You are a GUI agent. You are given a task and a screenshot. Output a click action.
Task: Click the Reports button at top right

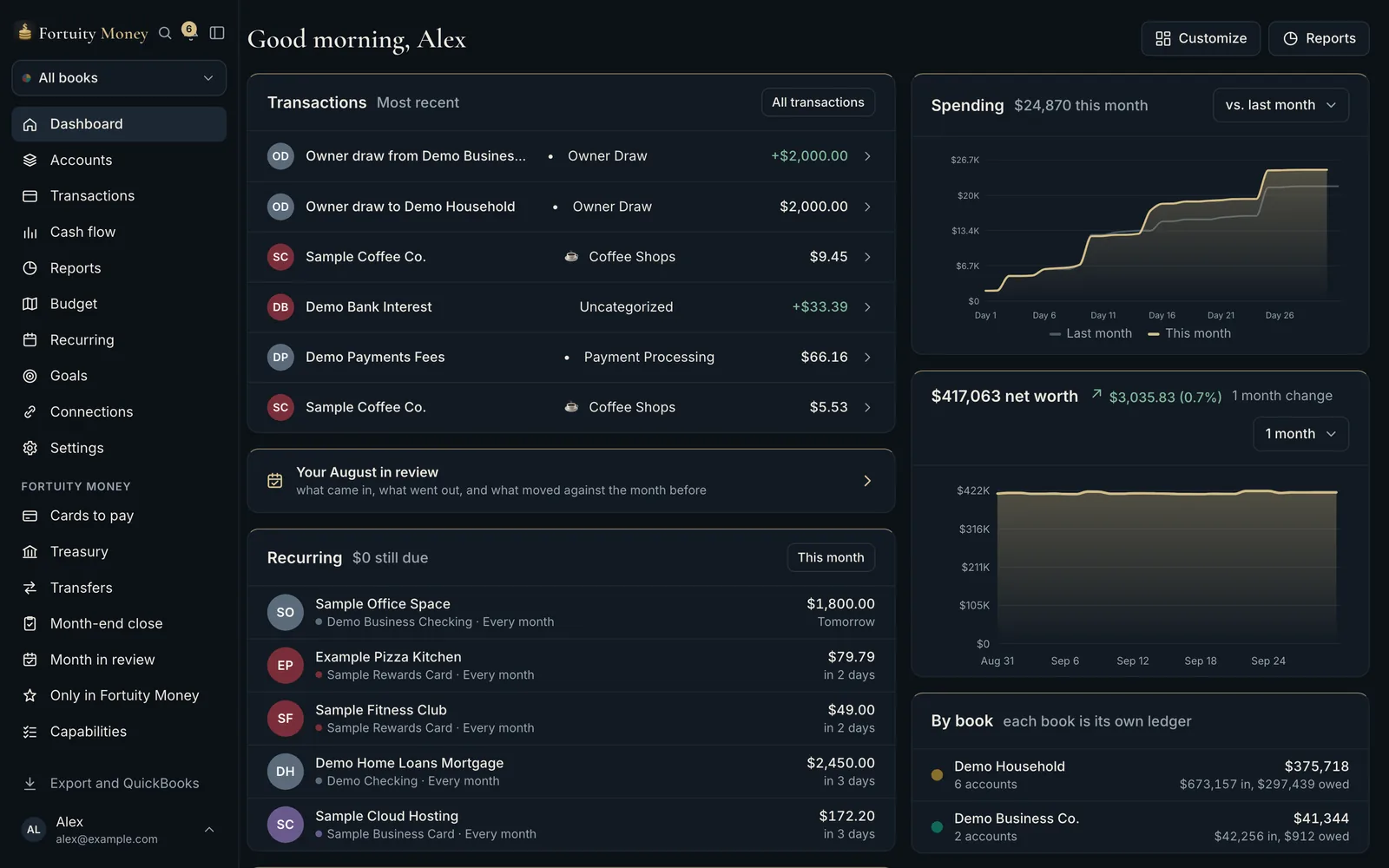(1319, 38)
